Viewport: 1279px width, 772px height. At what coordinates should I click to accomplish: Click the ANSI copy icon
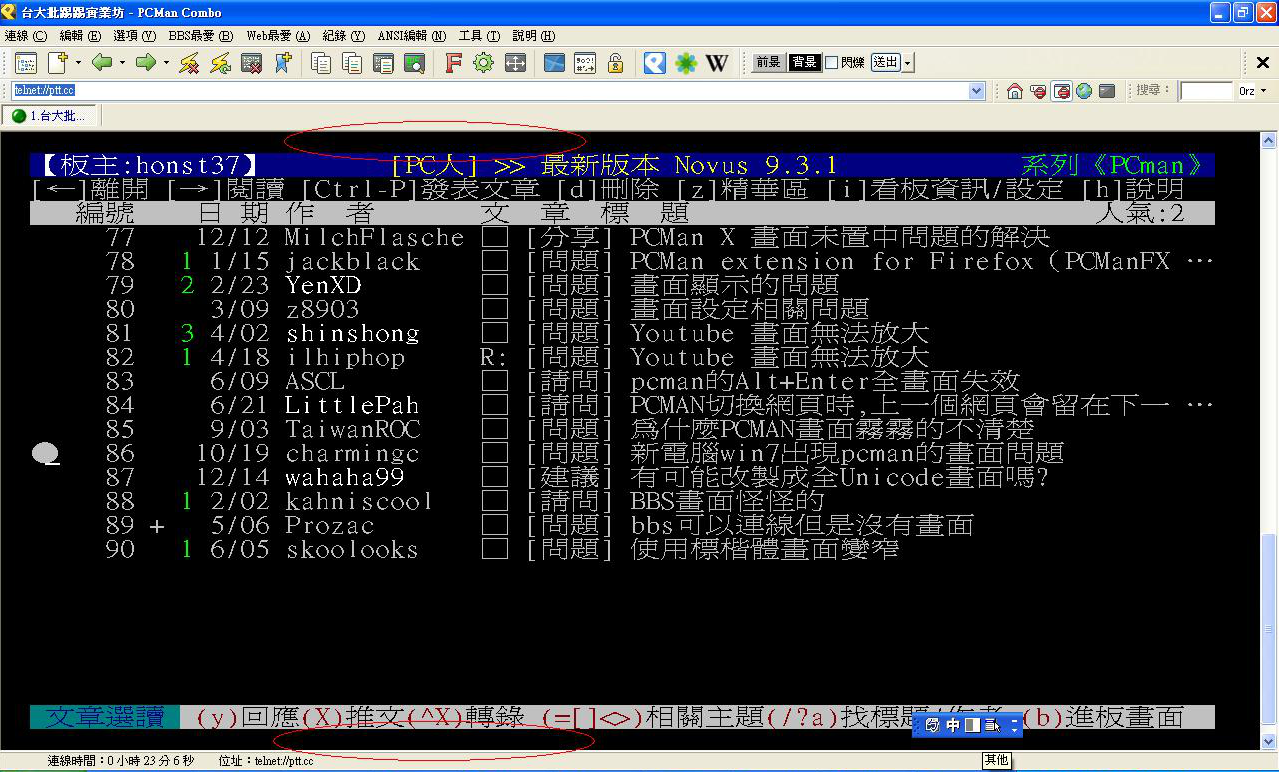352,63
